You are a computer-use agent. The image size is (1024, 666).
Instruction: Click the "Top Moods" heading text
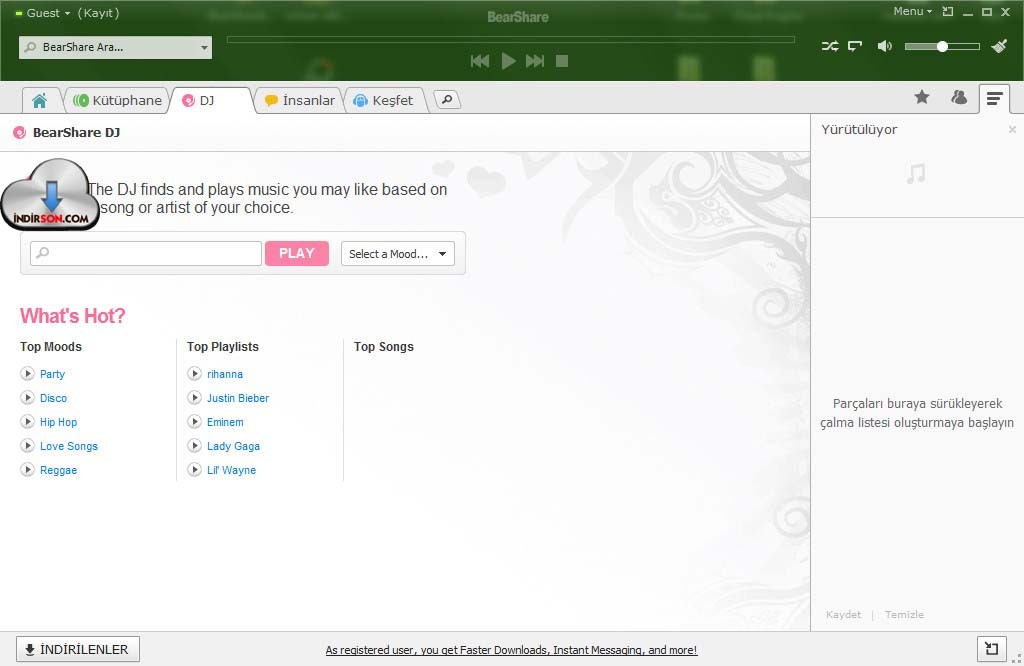coord(51,347)
